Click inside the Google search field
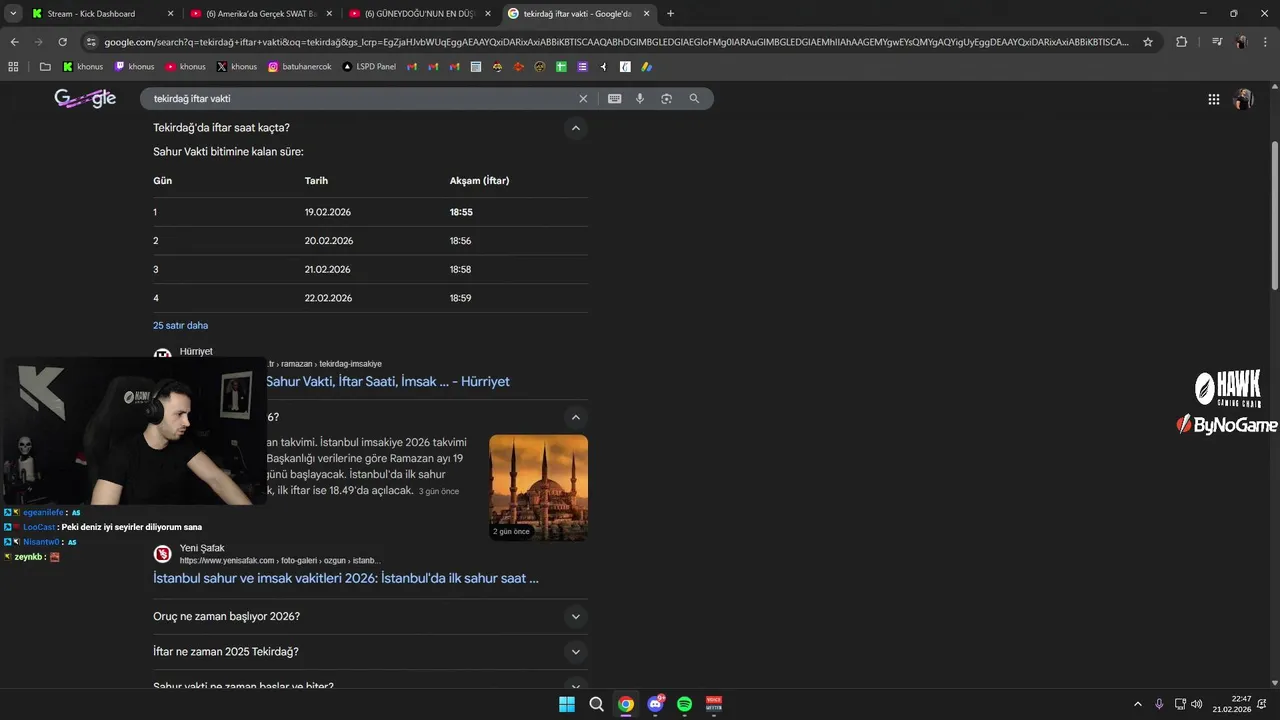The image size is (1280, 720). pos(360,99)
